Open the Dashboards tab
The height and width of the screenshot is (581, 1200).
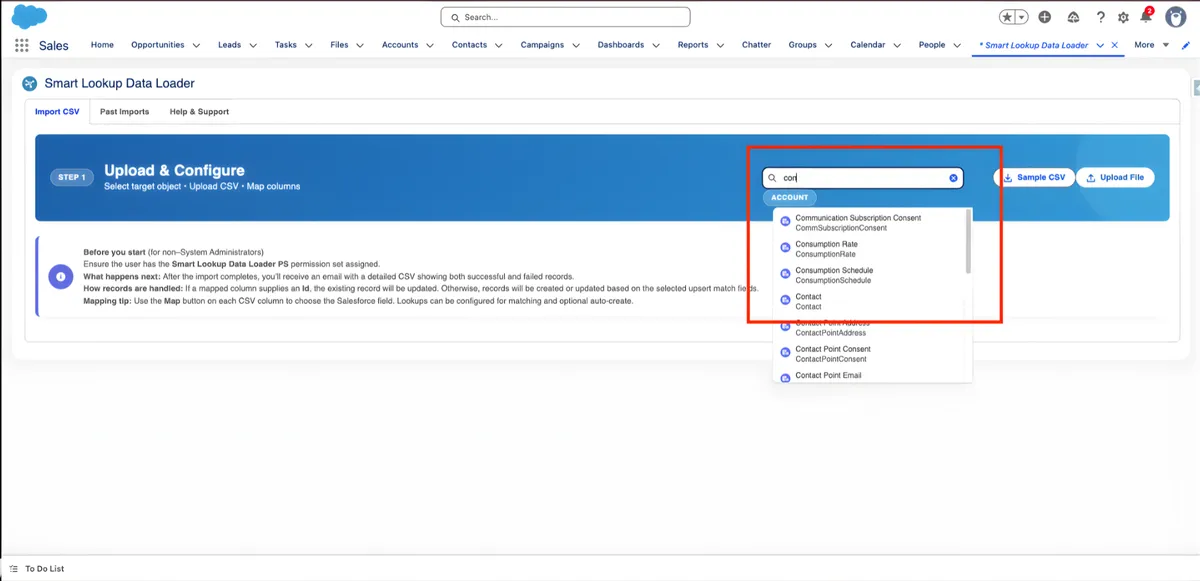(x=621, y=45)
